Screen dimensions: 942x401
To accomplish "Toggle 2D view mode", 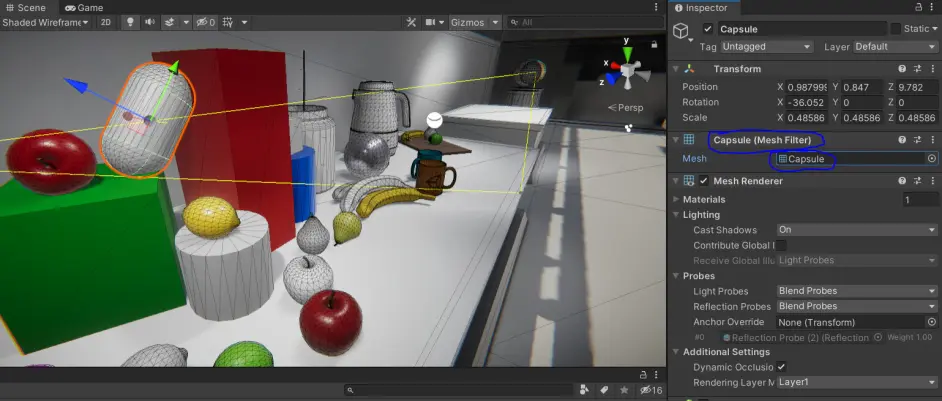I will click(x=106, y=22).
